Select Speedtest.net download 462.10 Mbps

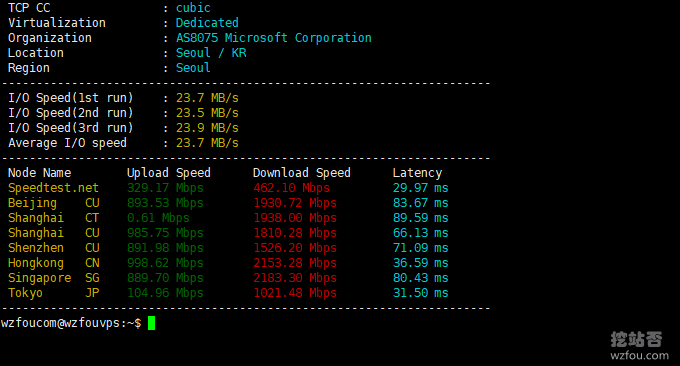[291, 188]
